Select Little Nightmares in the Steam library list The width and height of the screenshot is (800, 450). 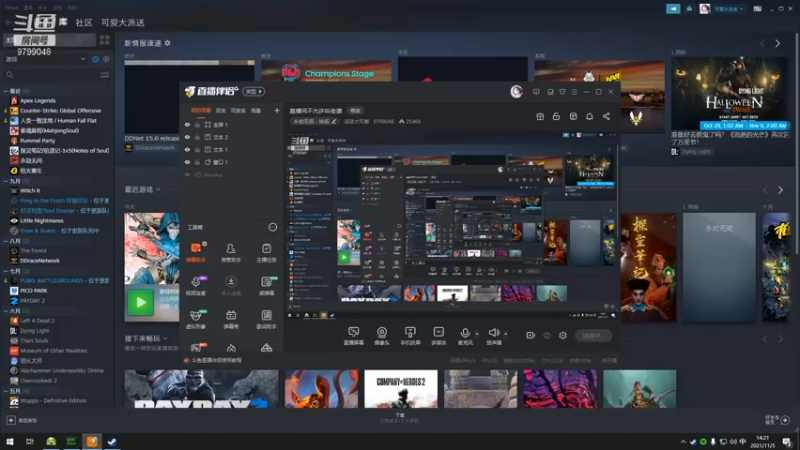[42, 220]
